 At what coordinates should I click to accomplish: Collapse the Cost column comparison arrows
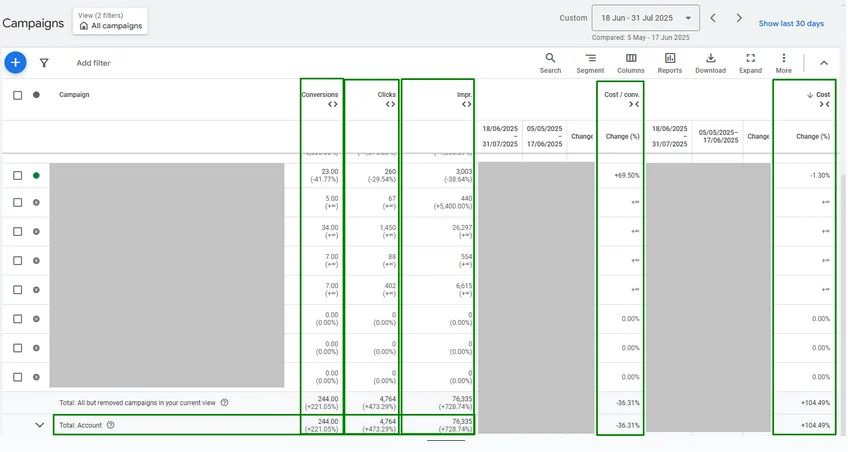pos(824,104)
